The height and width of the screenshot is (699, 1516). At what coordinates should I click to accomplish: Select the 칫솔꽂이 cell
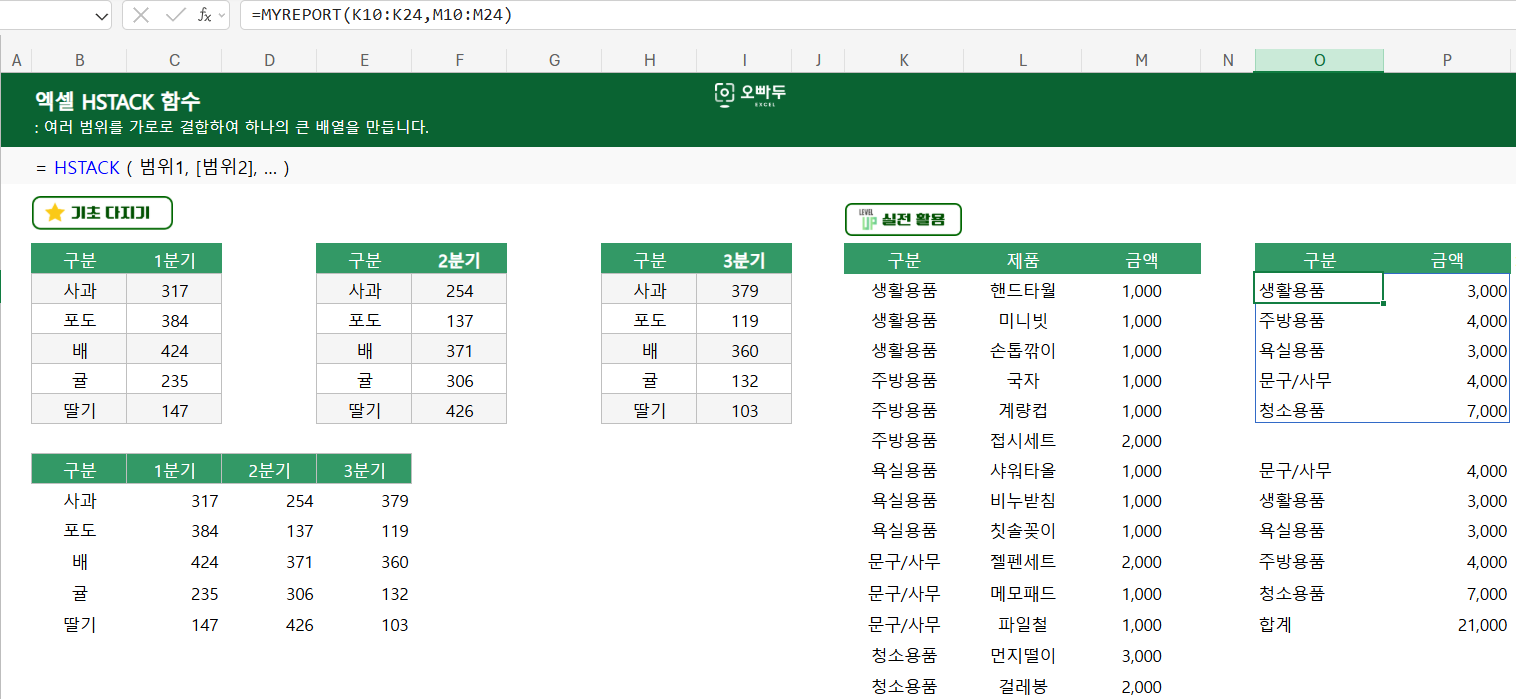1023,531
